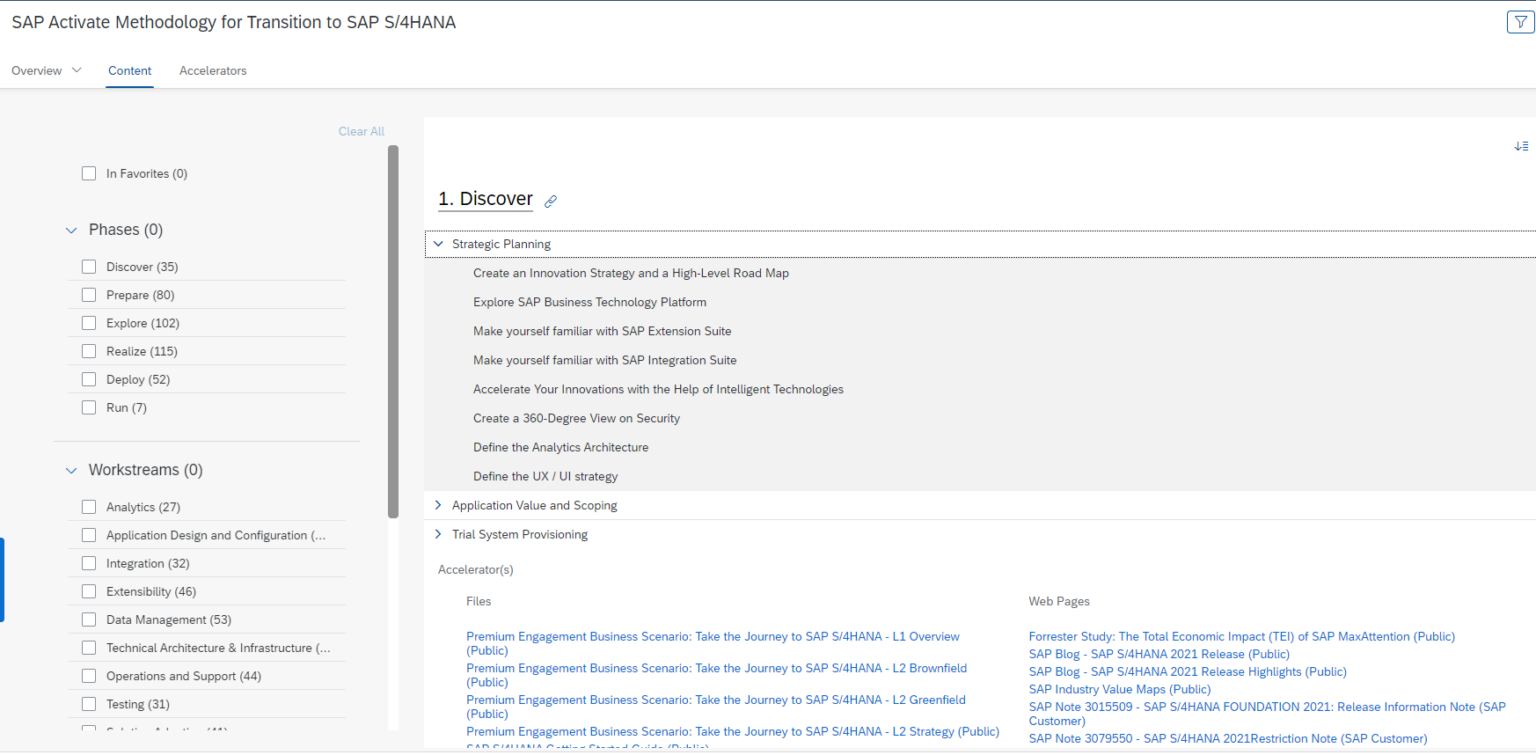
Task: Select the Analytics workstream checkbox
Action: coord(89,507)
